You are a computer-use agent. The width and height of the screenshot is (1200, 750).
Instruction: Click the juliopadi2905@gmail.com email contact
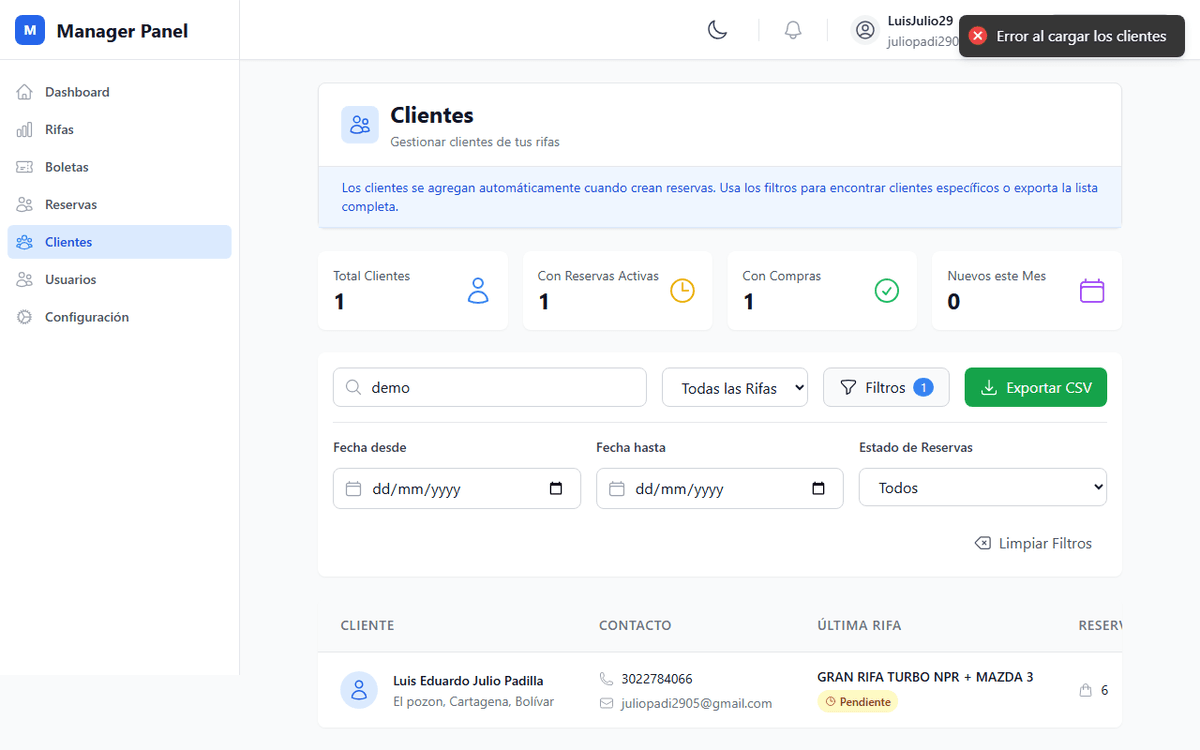point(696,703)
